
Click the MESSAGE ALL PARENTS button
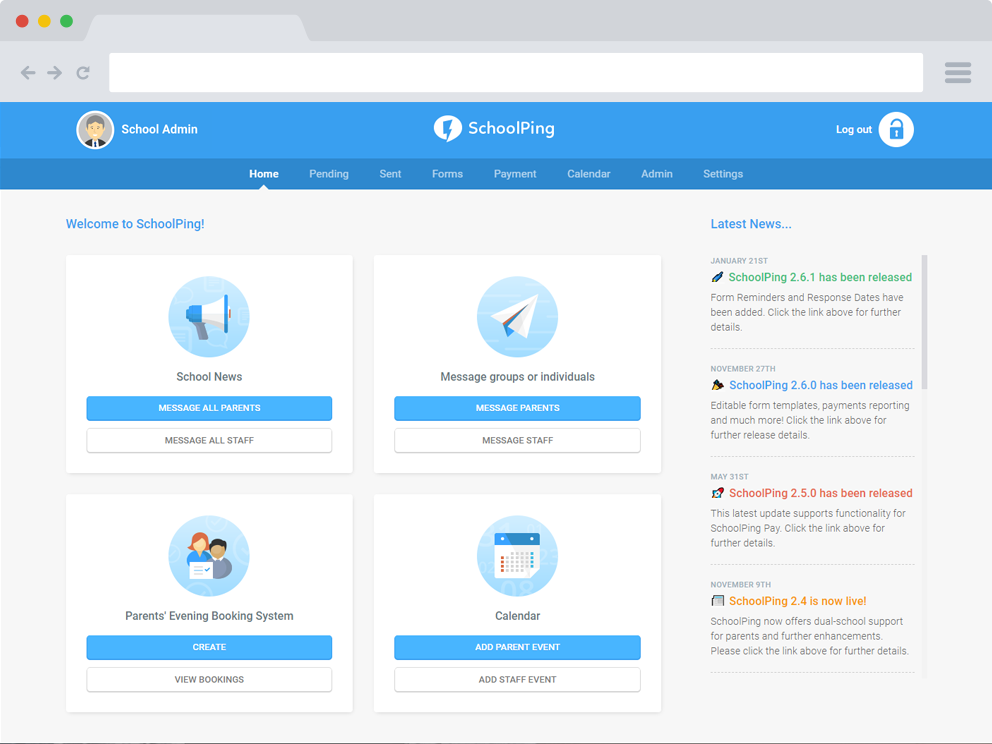click(209, 408)
